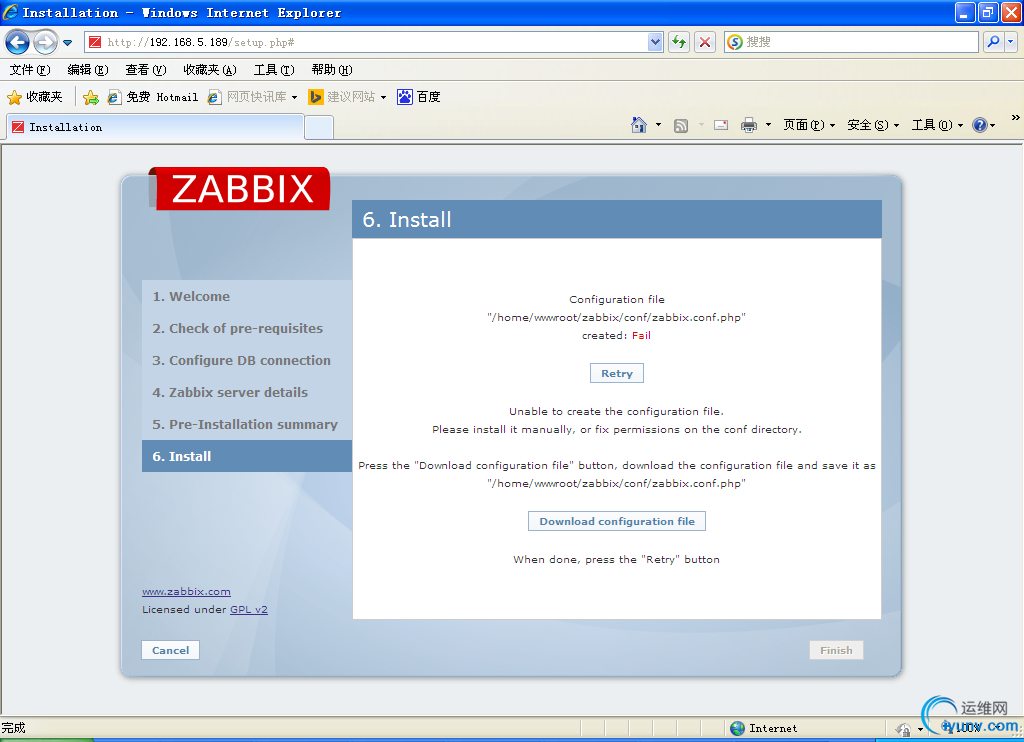1024x742 pixels.
Task: Select step 5. Pre-Installation summary
Action: (245, 425)
